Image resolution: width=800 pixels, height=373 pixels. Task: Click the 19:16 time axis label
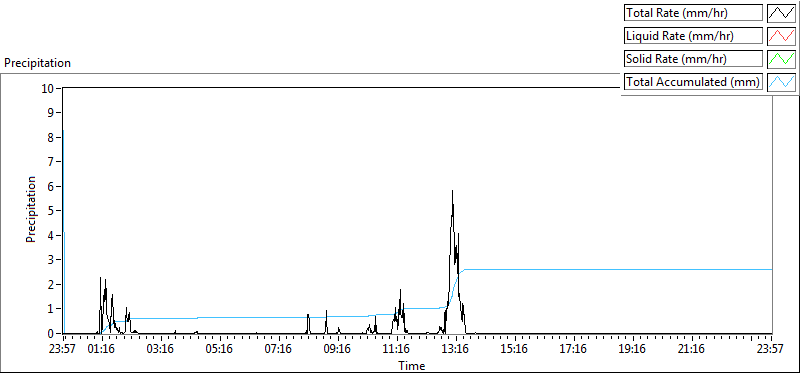click(x=633, y=350)
